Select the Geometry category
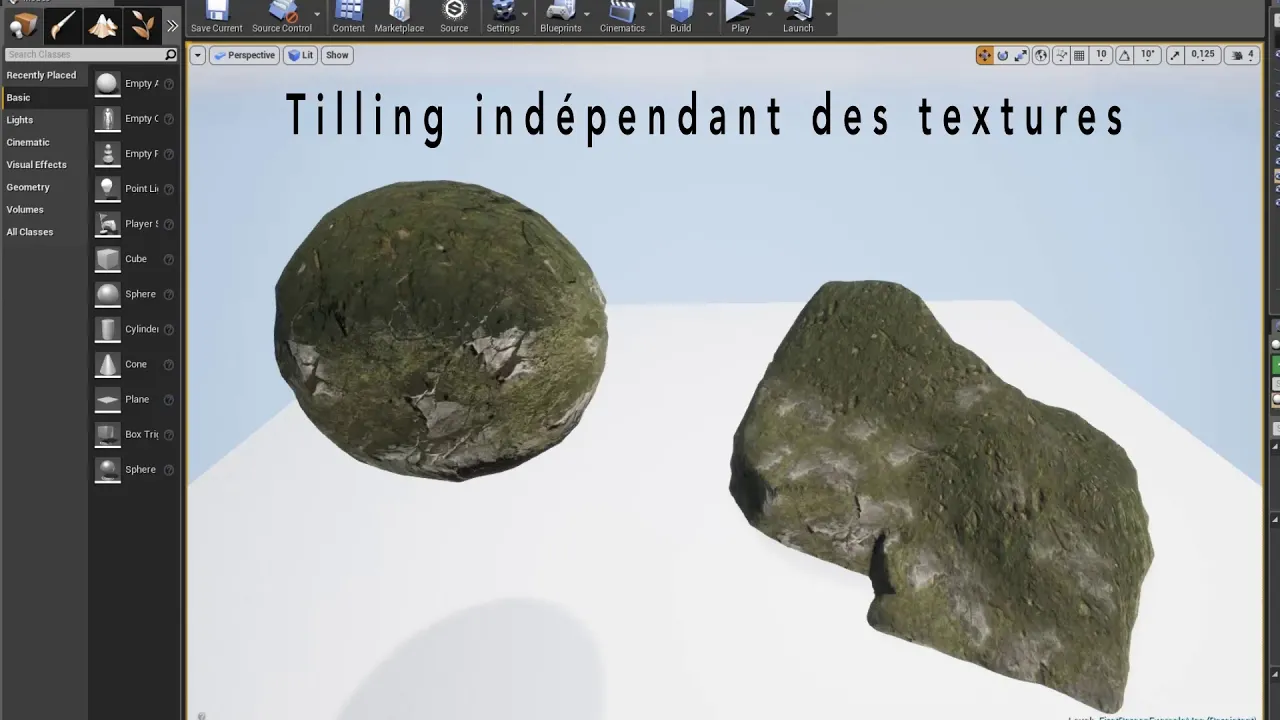The width and height of the screenshot is (1280, 720). point(44,187)
